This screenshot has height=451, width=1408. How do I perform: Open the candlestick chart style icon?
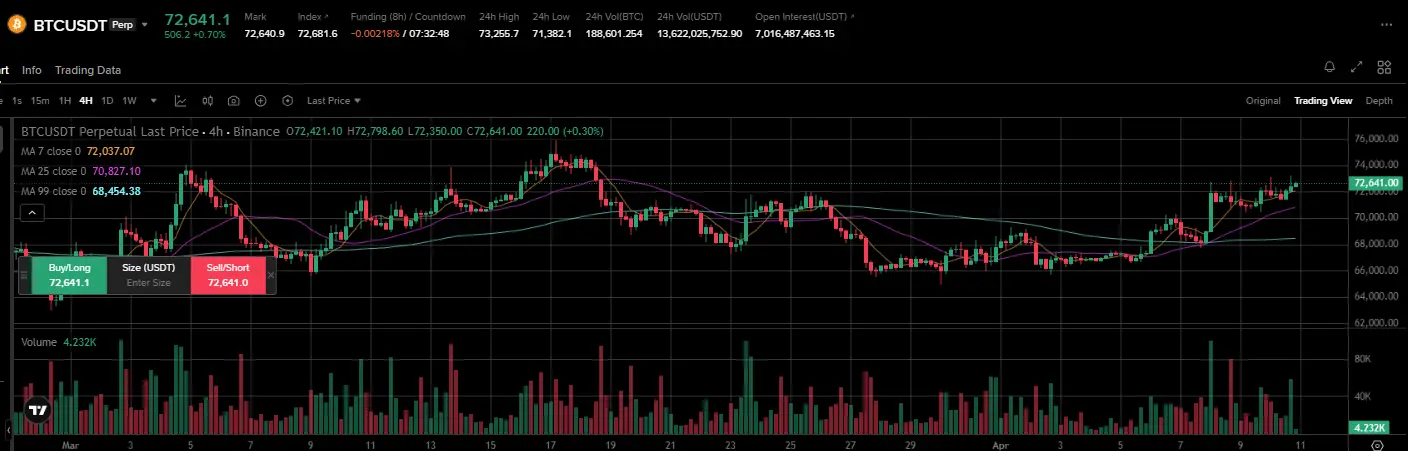(208, 101)
